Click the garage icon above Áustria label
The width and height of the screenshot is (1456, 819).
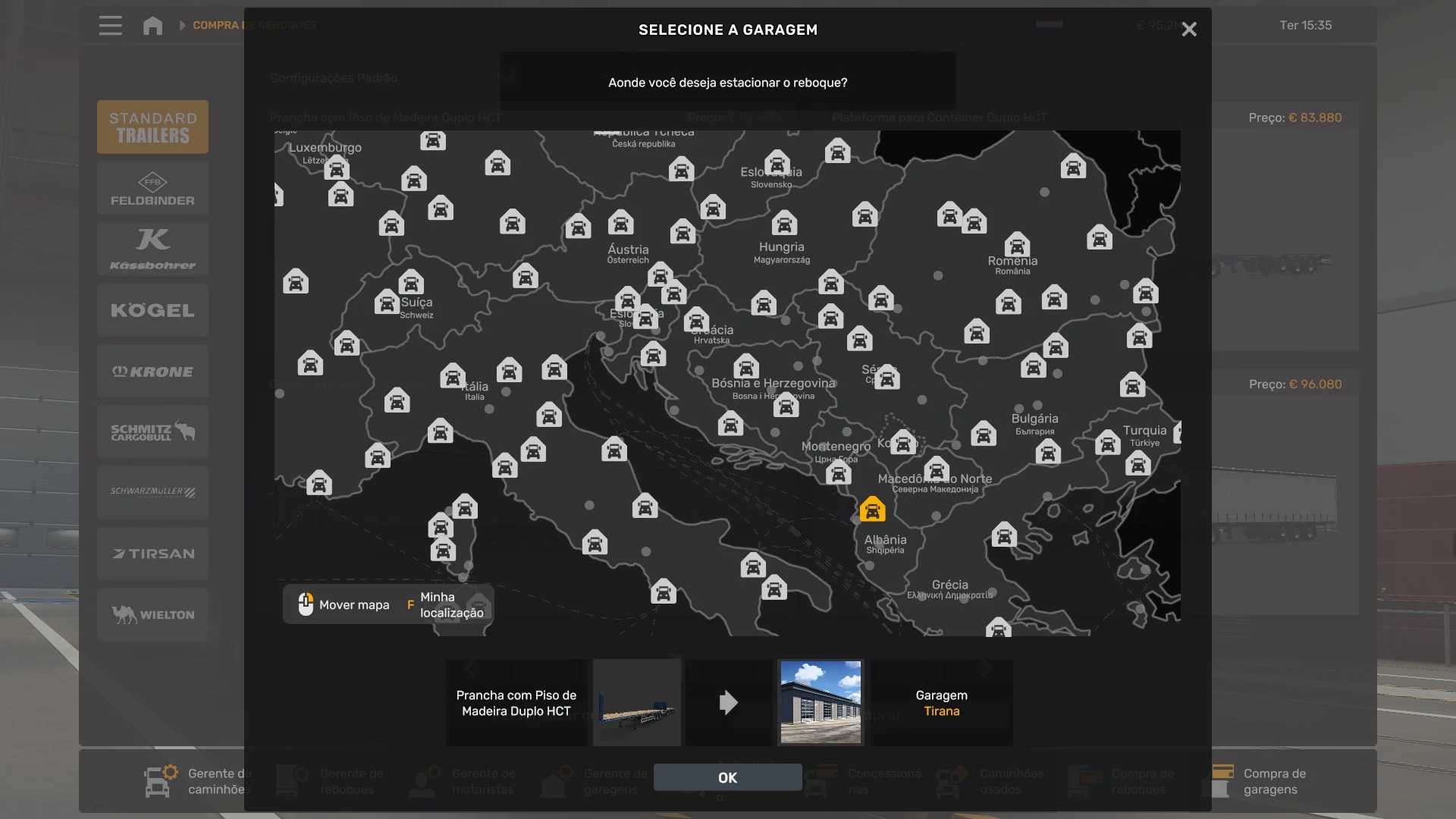(620, 223)
